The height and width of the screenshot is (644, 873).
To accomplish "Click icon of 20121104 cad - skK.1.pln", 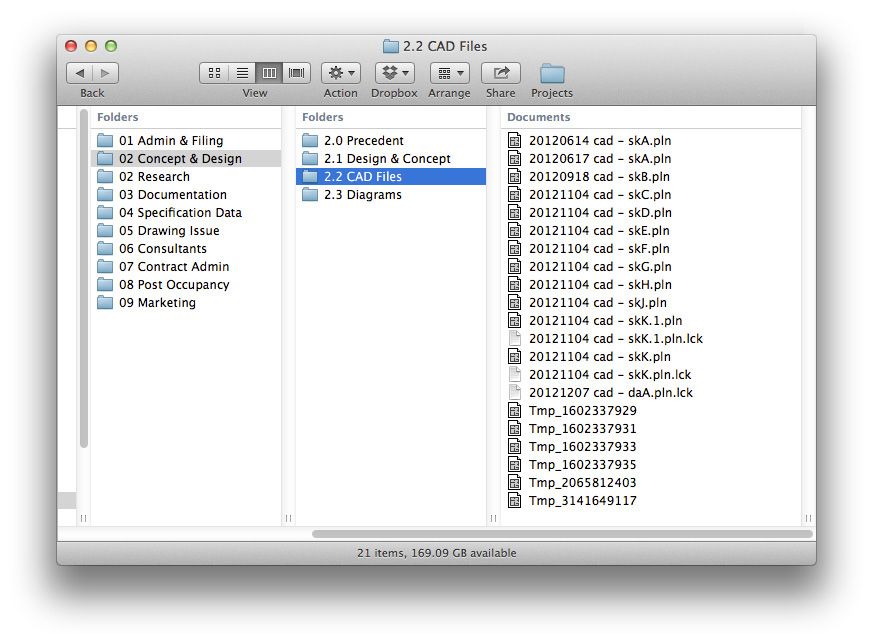I will (515, 320).
